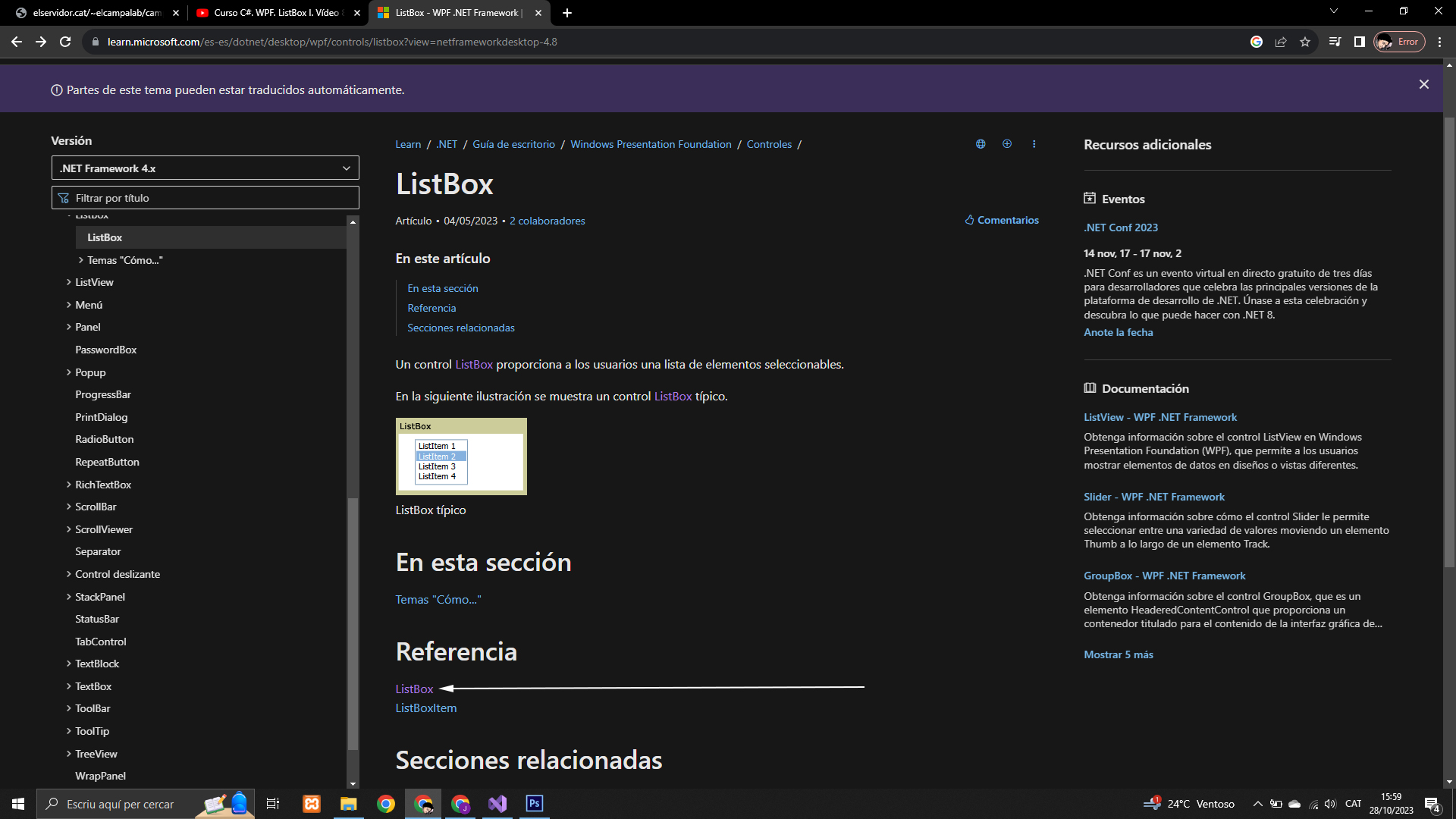Image resolution: width=1456 pixels, height=819 pixels.
Task: Bookmark page with the star icon
Action: (x=1305, y=42)
